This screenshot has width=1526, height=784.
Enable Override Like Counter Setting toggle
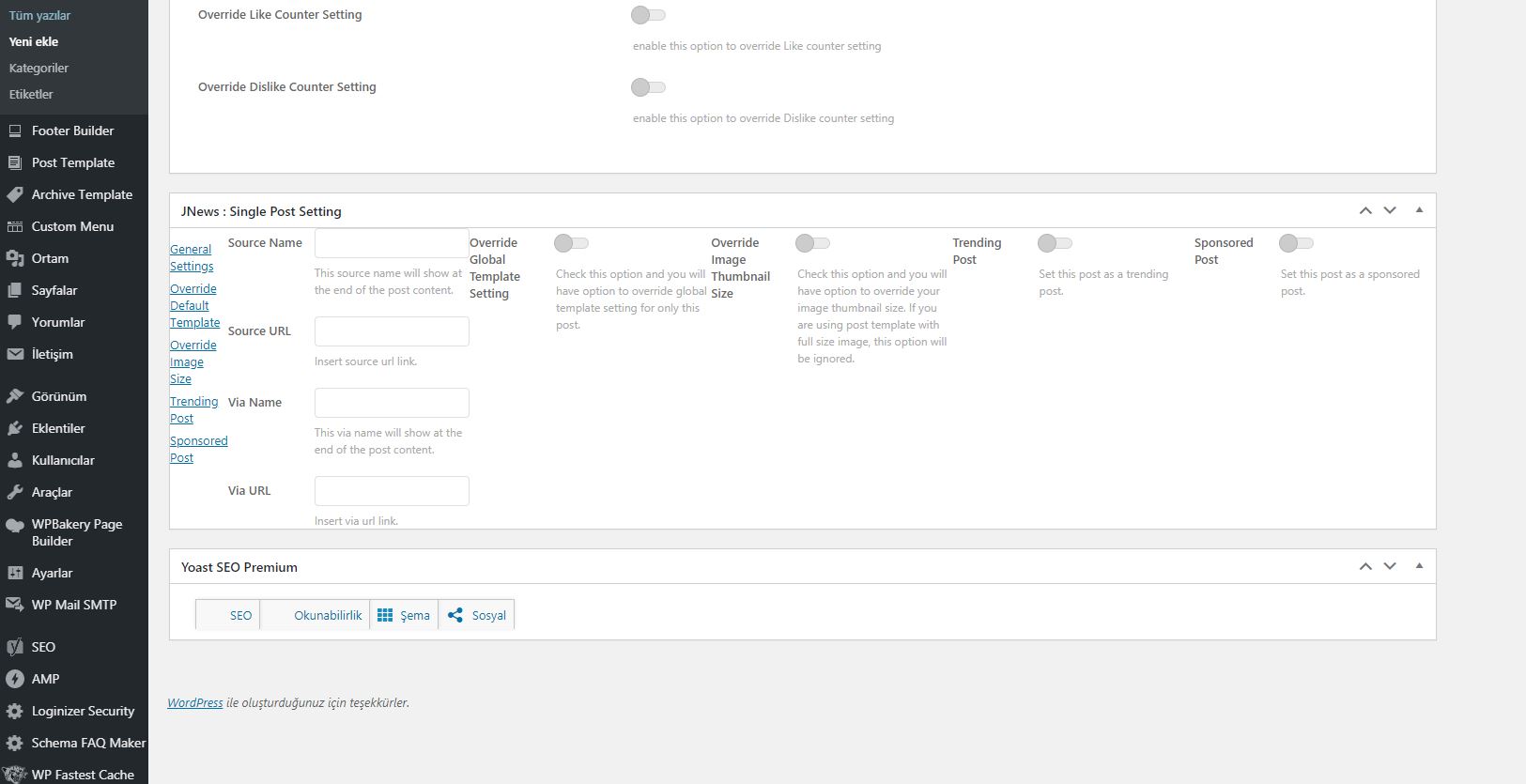[x=648, y=14]
